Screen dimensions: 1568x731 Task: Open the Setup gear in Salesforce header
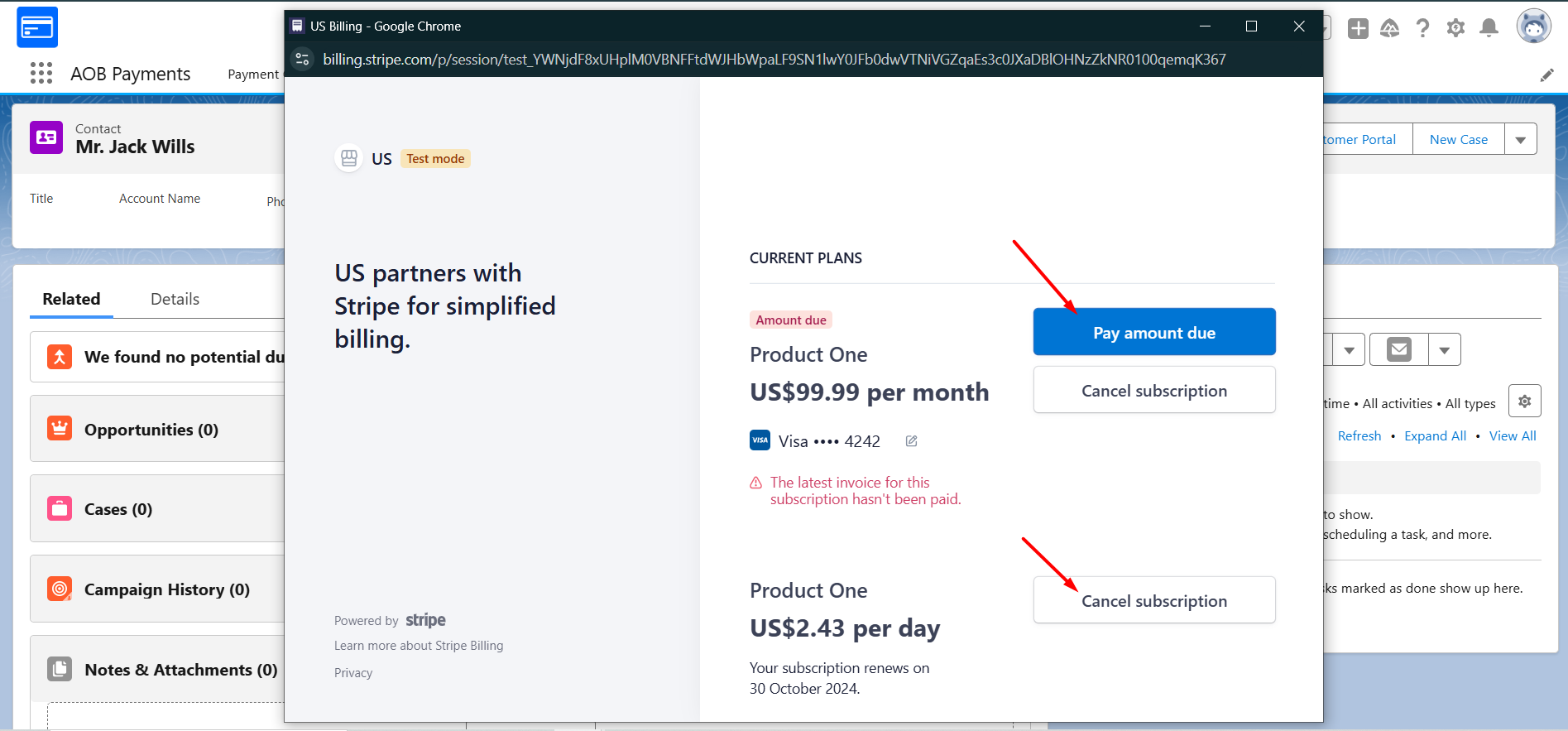tap(1455, 29)
